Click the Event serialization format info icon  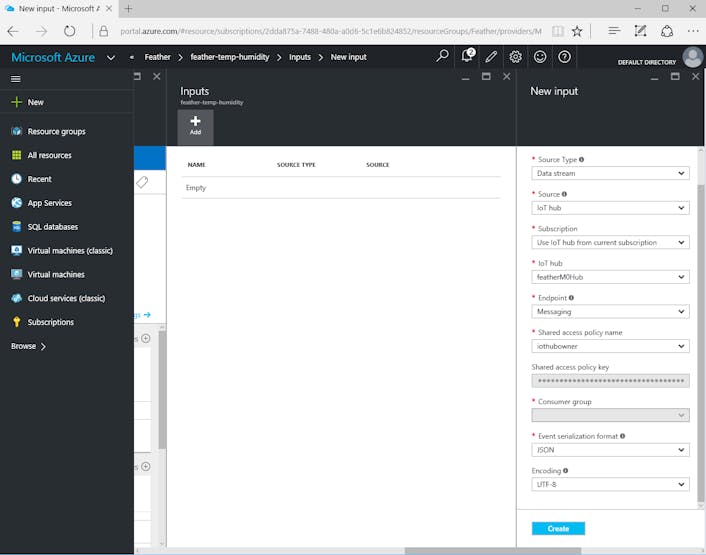click(622, 436)
